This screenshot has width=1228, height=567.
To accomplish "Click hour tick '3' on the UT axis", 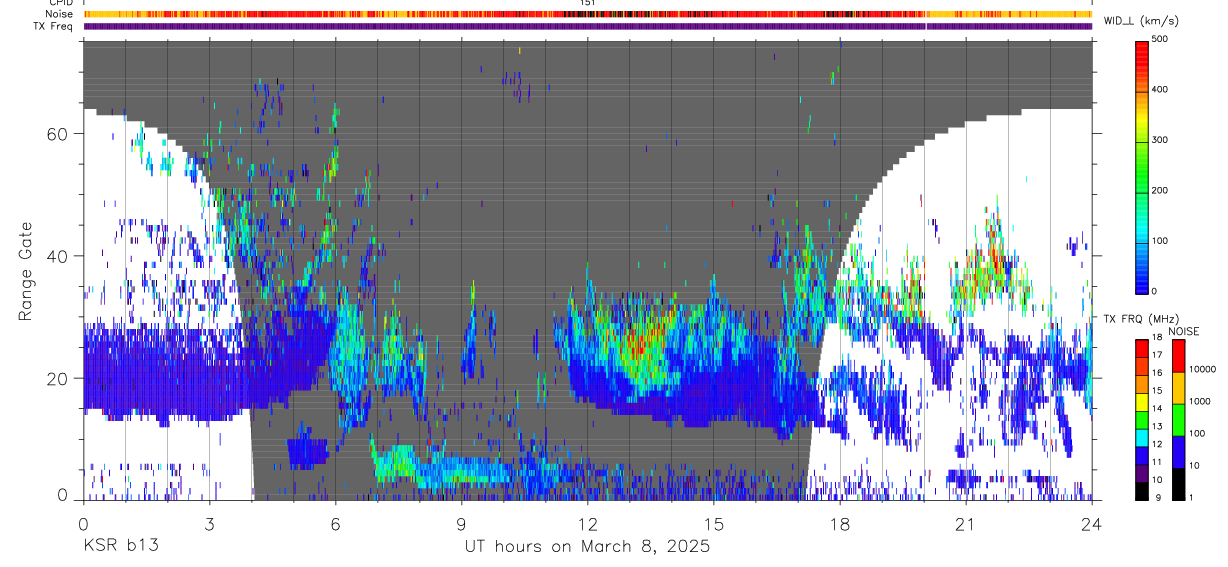I will click(x=209, y=523).
